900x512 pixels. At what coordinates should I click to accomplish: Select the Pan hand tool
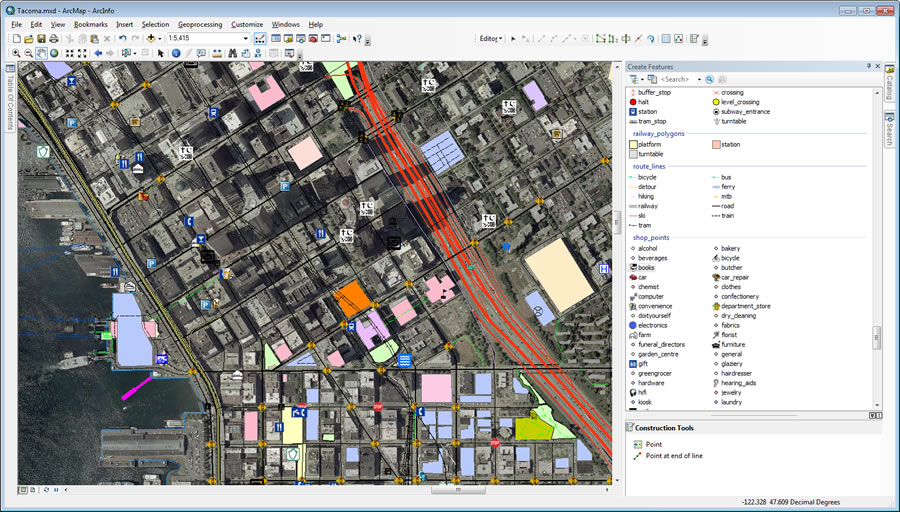click(42, 53)
